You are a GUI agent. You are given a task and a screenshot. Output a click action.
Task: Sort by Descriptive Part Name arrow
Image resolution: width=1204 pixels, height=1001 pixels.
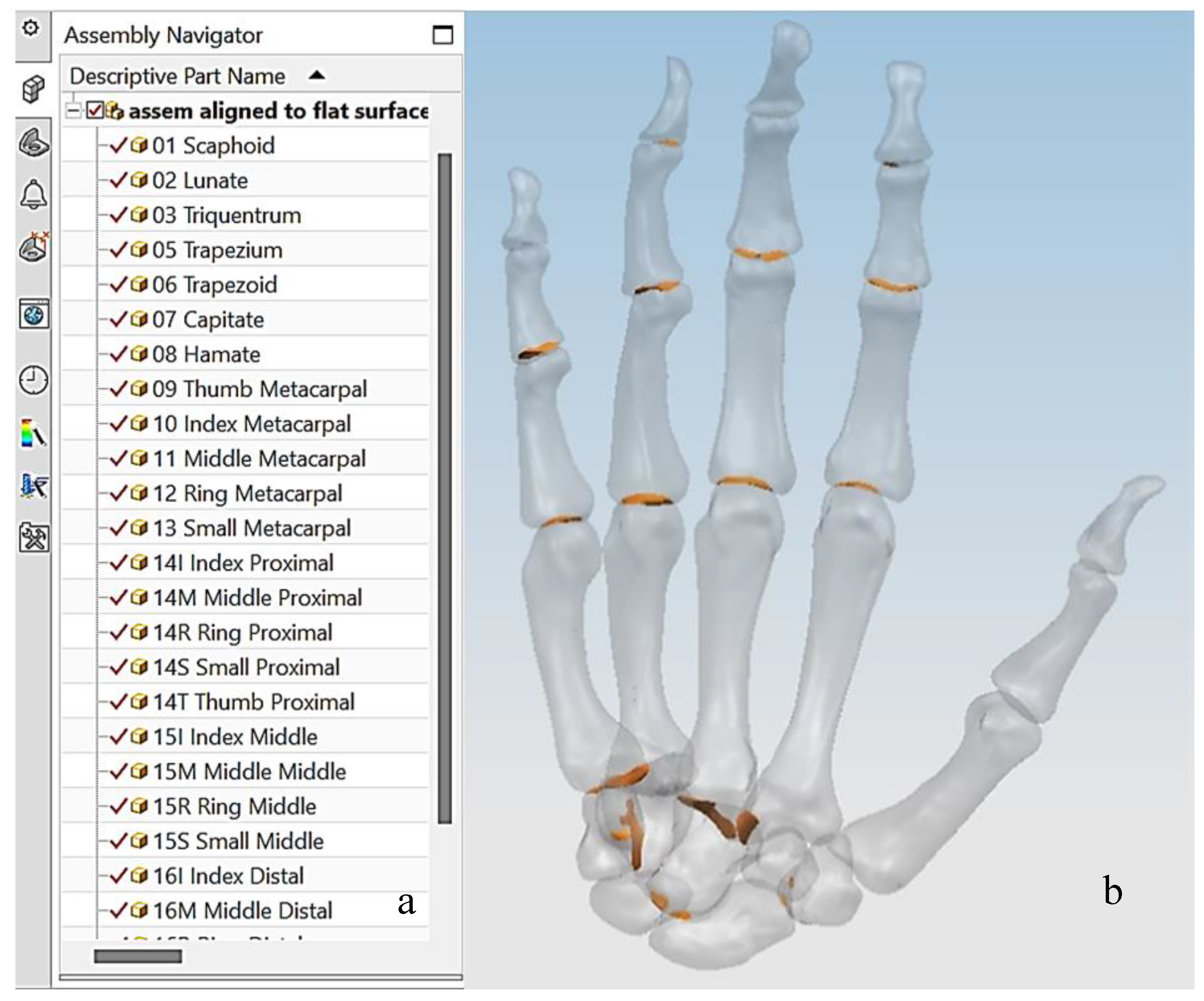[317, 76]
